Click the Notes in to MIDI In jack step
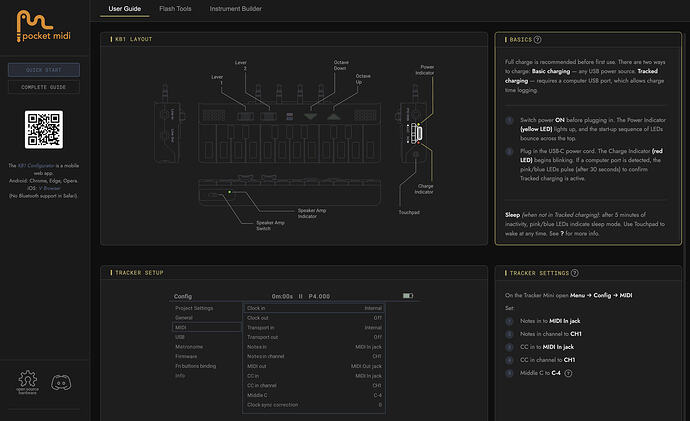 click(x=550, y=321)
